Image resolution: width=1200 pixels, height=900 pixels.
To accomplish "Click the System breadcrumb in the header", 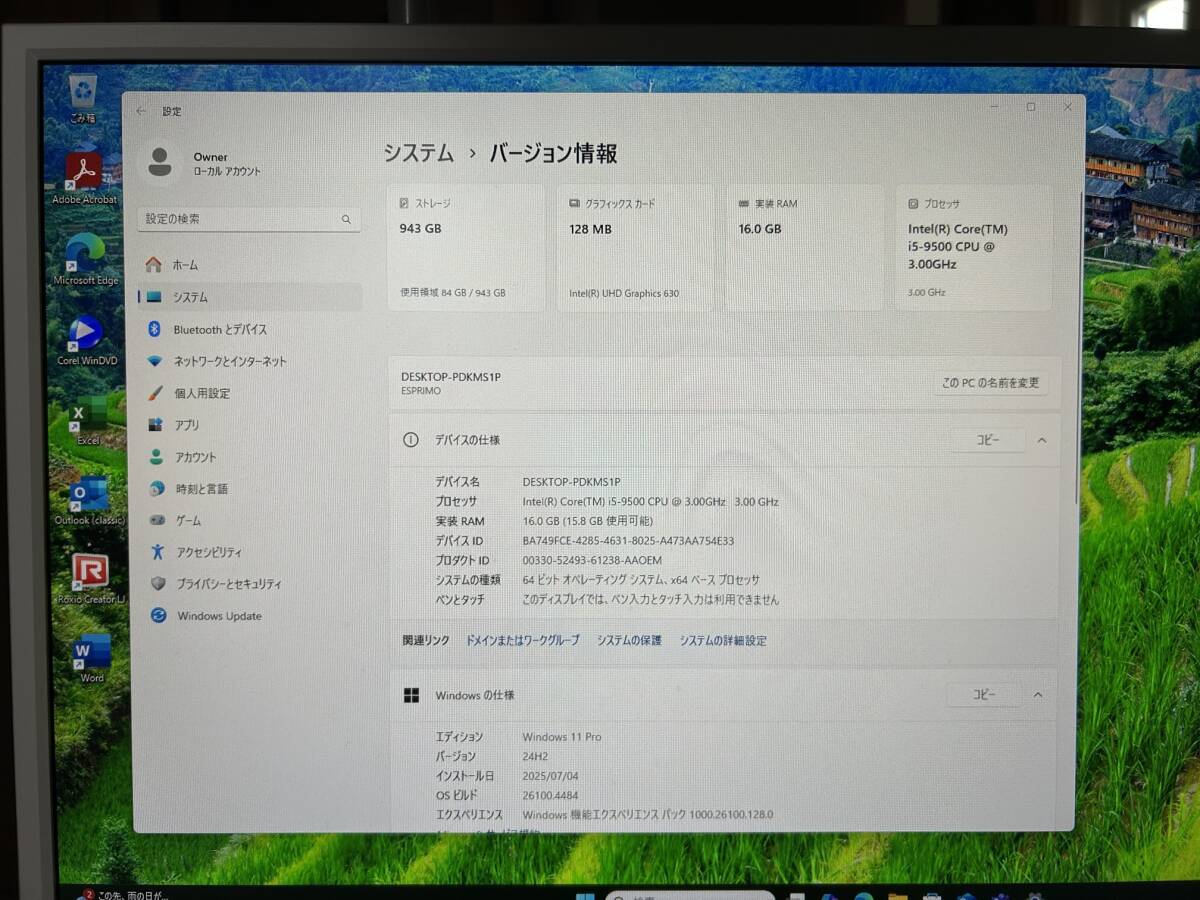I will pos(418,153).
